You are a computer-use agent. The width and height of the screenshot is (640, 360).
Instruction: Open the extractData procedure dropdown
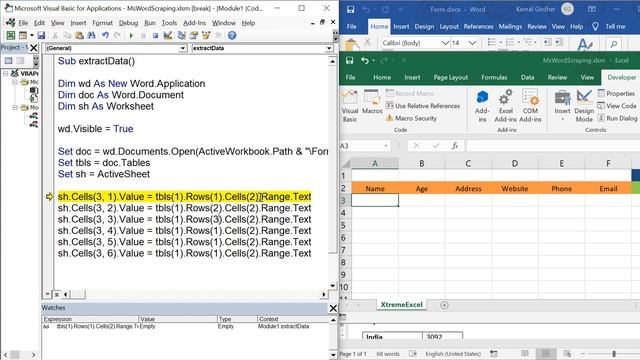[329, 48]
